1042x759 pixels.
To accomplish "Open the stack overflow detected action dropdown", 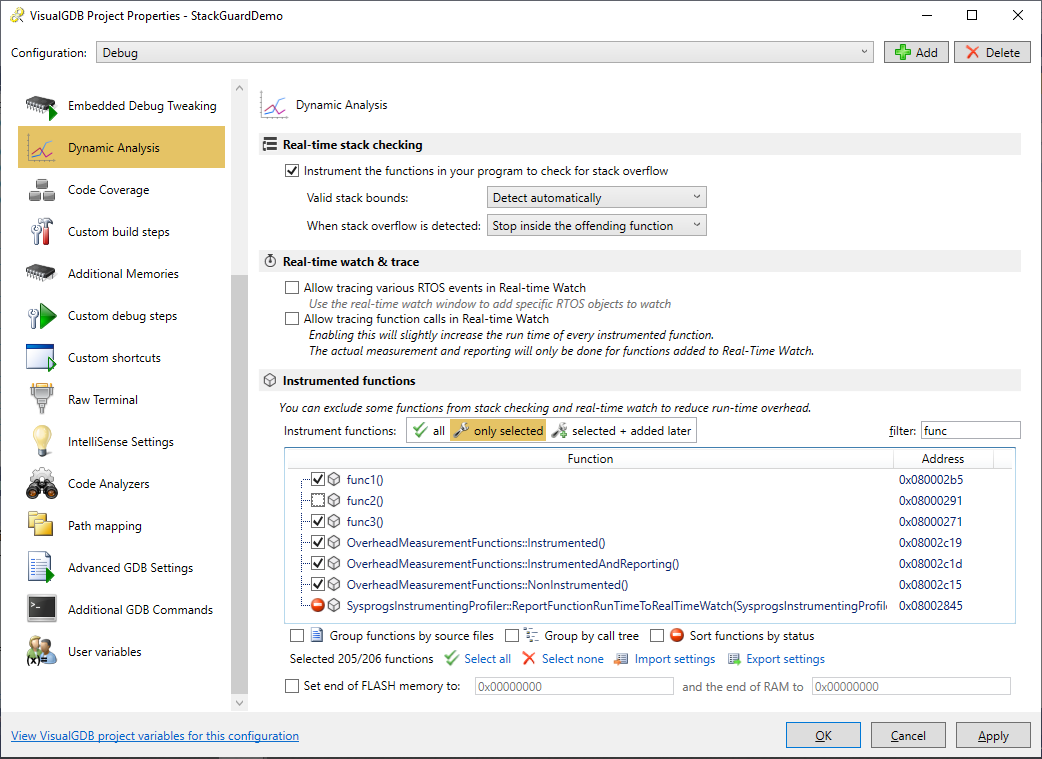I will click(596, 226).
